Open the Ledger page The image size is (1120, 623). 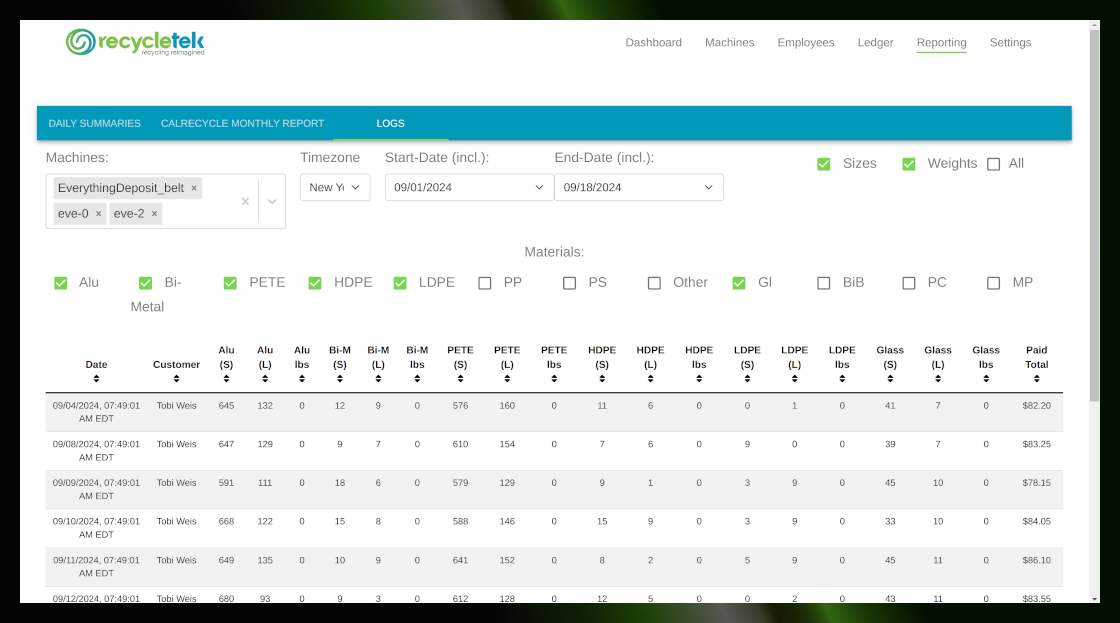875,43
